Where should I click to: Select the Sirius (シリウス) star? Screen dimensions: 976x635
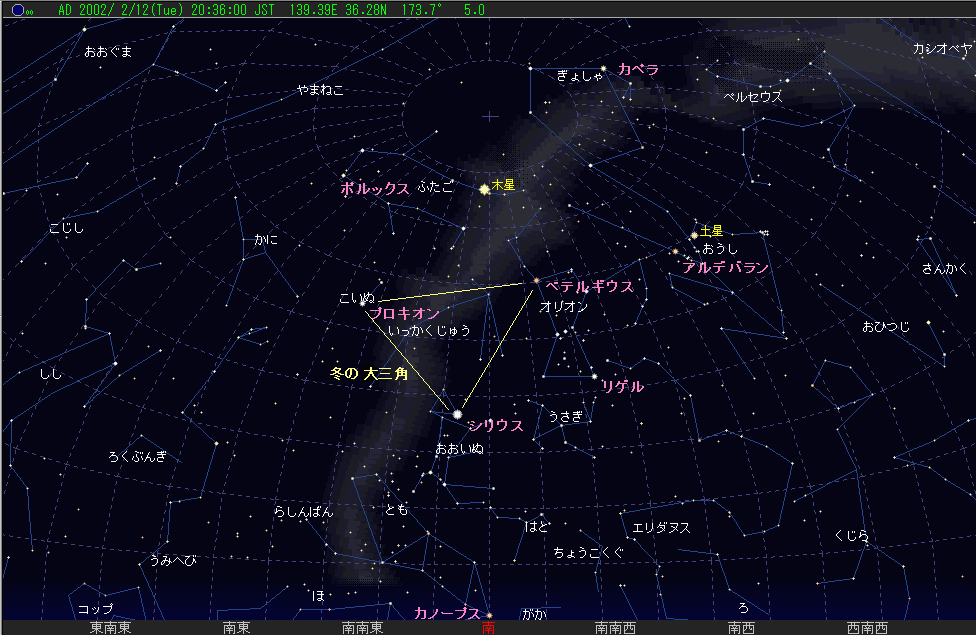tap(458, 413)
